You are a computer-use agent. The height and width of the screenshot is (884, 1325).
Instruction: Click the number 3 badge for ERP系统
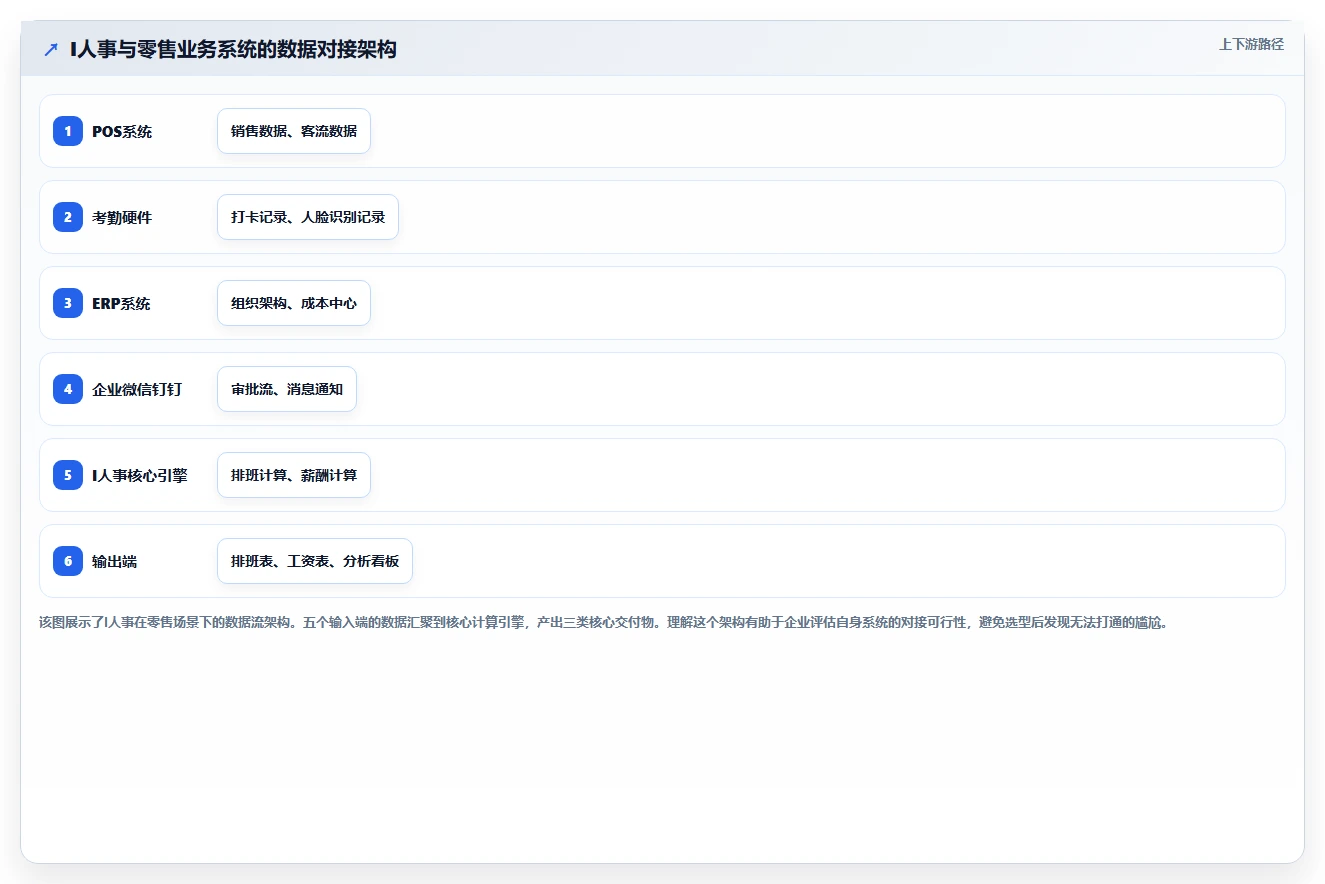(68, 303)
